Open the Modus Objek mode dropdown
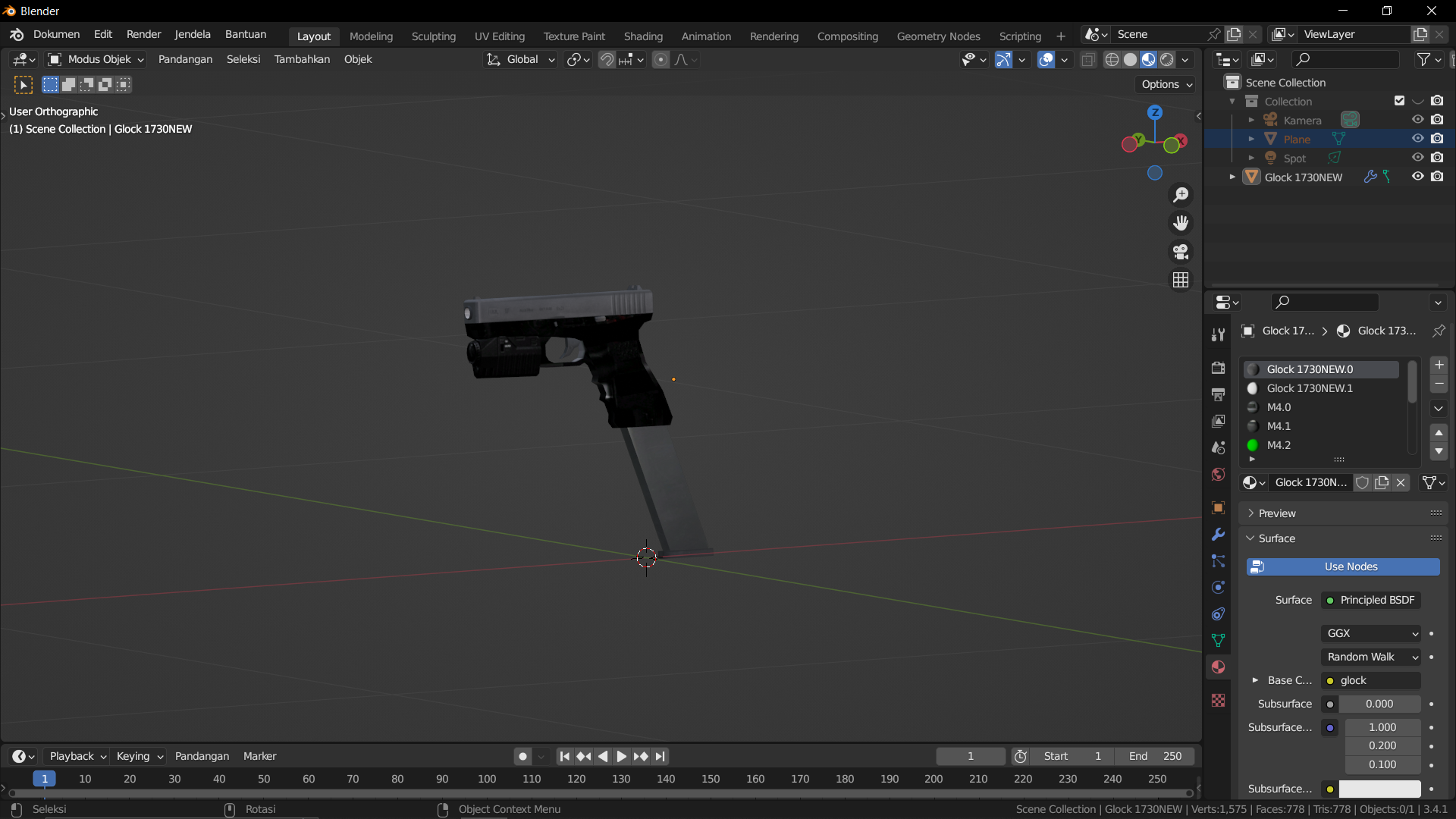Screen dimensions: 1456x819 [x=96, y=59]
